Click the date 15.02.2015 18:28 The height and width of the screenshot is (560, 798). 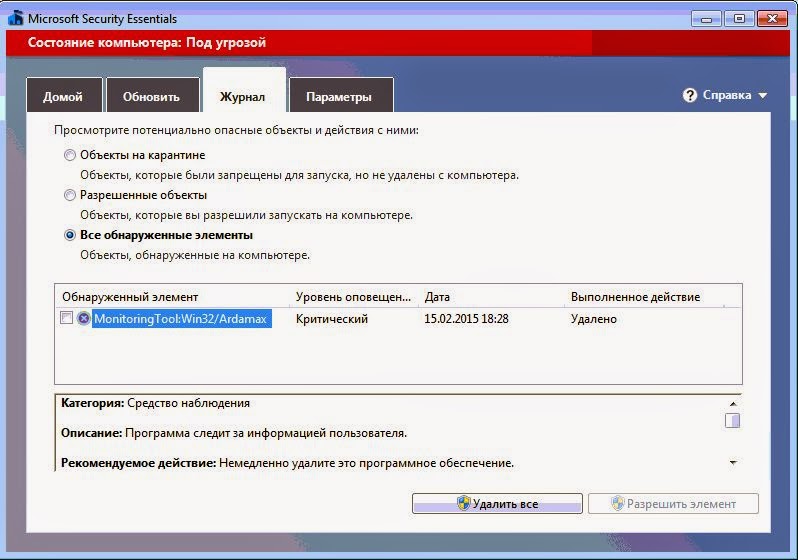[x=466, y=319]
